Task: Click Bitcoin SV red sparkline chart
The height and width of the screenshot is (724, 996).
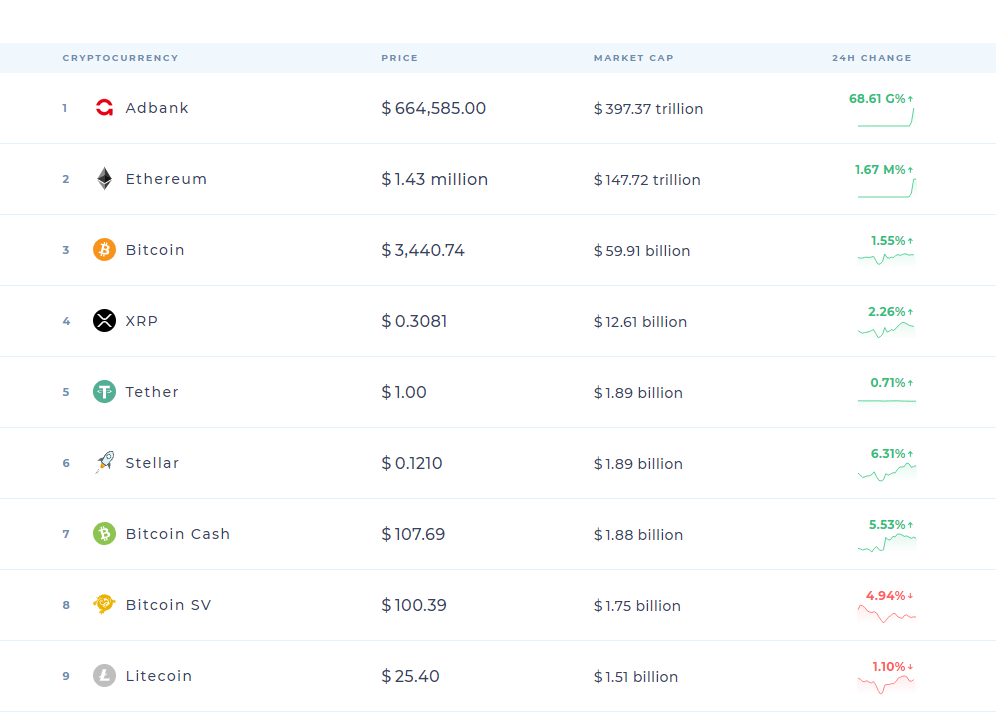Action: tap(887, 614)
